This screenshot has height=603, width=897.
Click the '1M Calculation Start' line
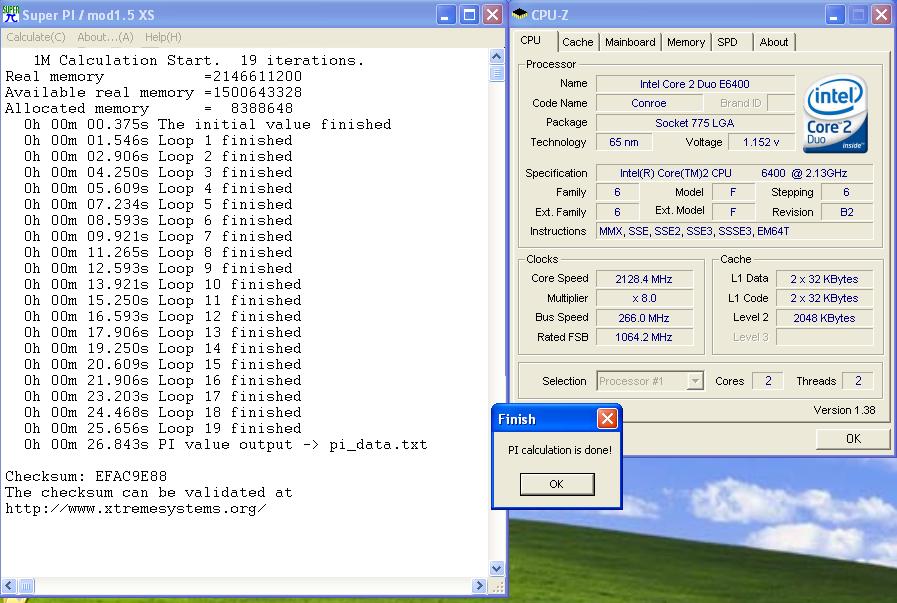pos(199,60)
